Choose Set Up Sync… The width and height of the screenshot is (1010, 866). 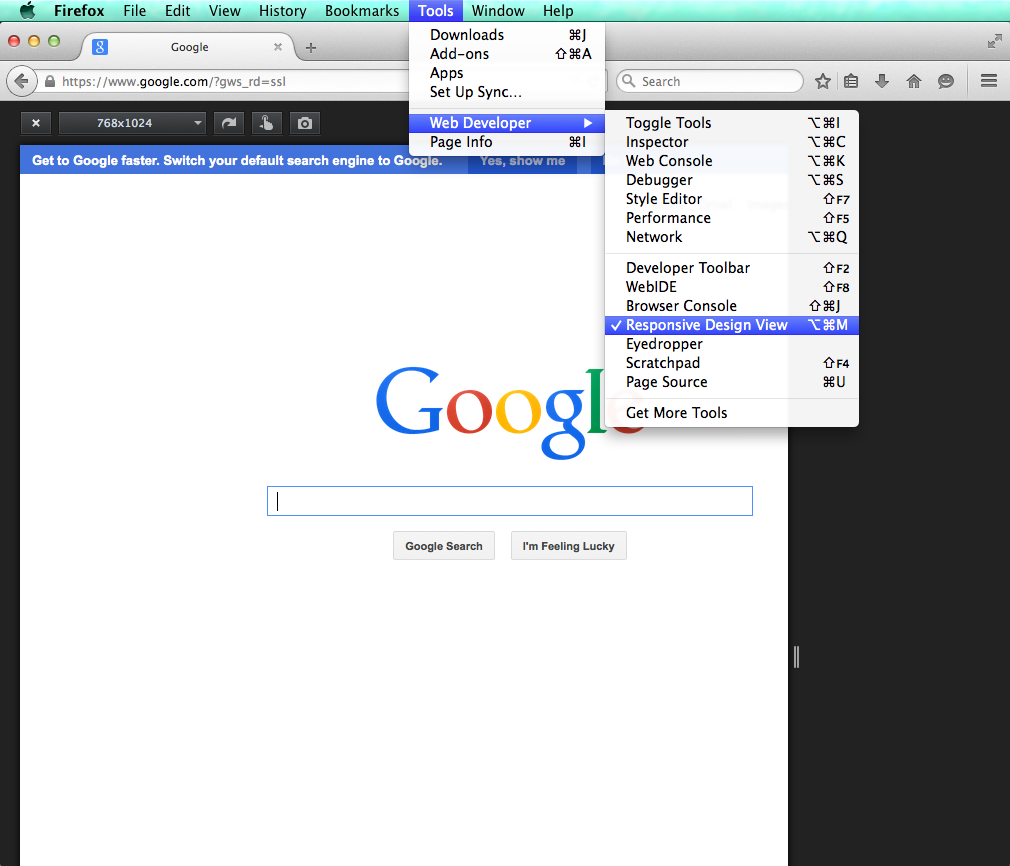tap(507, 91)
